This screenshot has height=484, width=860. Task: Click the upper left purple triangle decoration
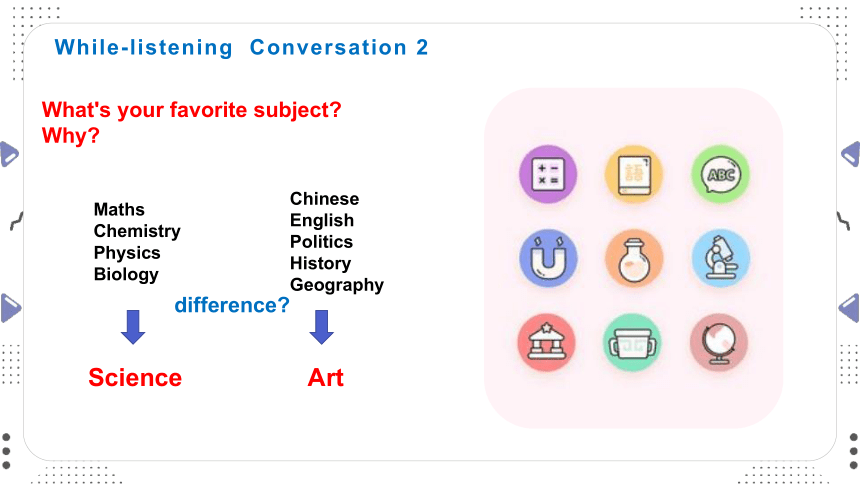coord(9,154)
